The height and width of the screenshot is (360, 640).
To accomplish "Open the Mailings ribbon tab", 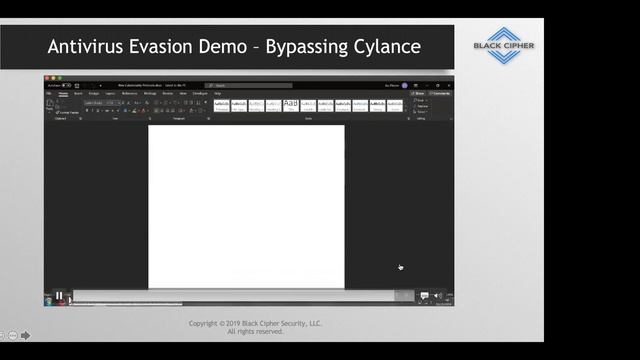I will point(150,93).
